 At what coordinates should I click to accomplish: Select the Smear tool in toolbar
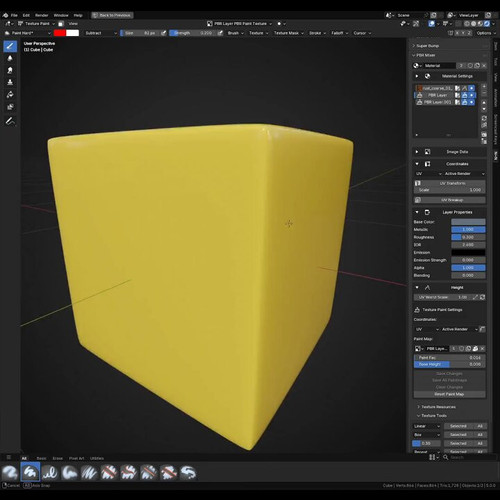click(10, 70)
